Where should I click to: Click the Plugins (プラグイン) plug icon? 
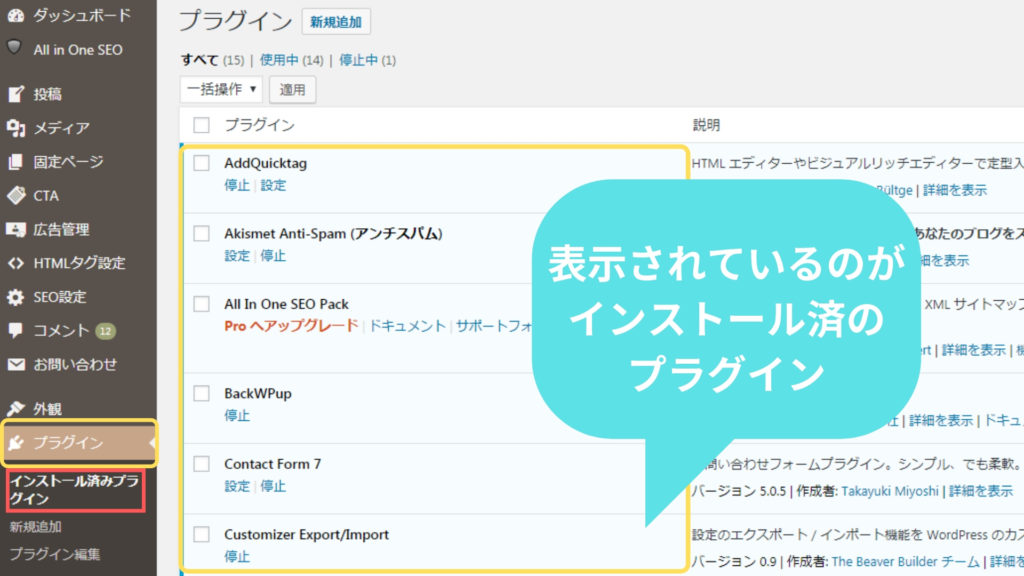click(16, 443)
